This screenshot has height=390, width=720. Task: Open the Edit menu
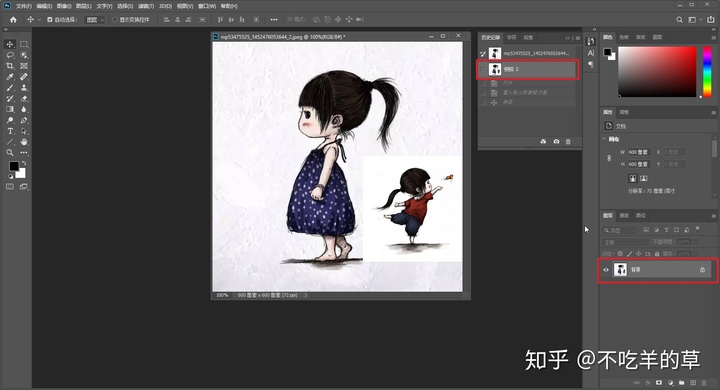pyautogui.click(x=44, y=6)
